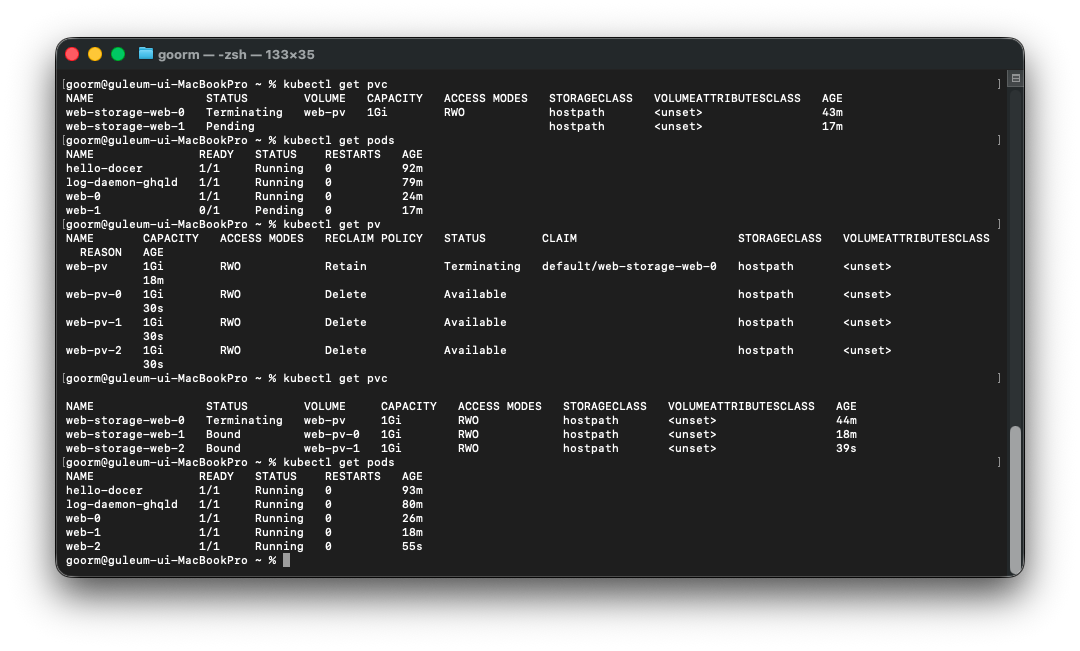The image size is (1080, 651).
Task: Click 'web-pv-1' in the web-storage-web-2 row
Action: [x=331, y=448]
